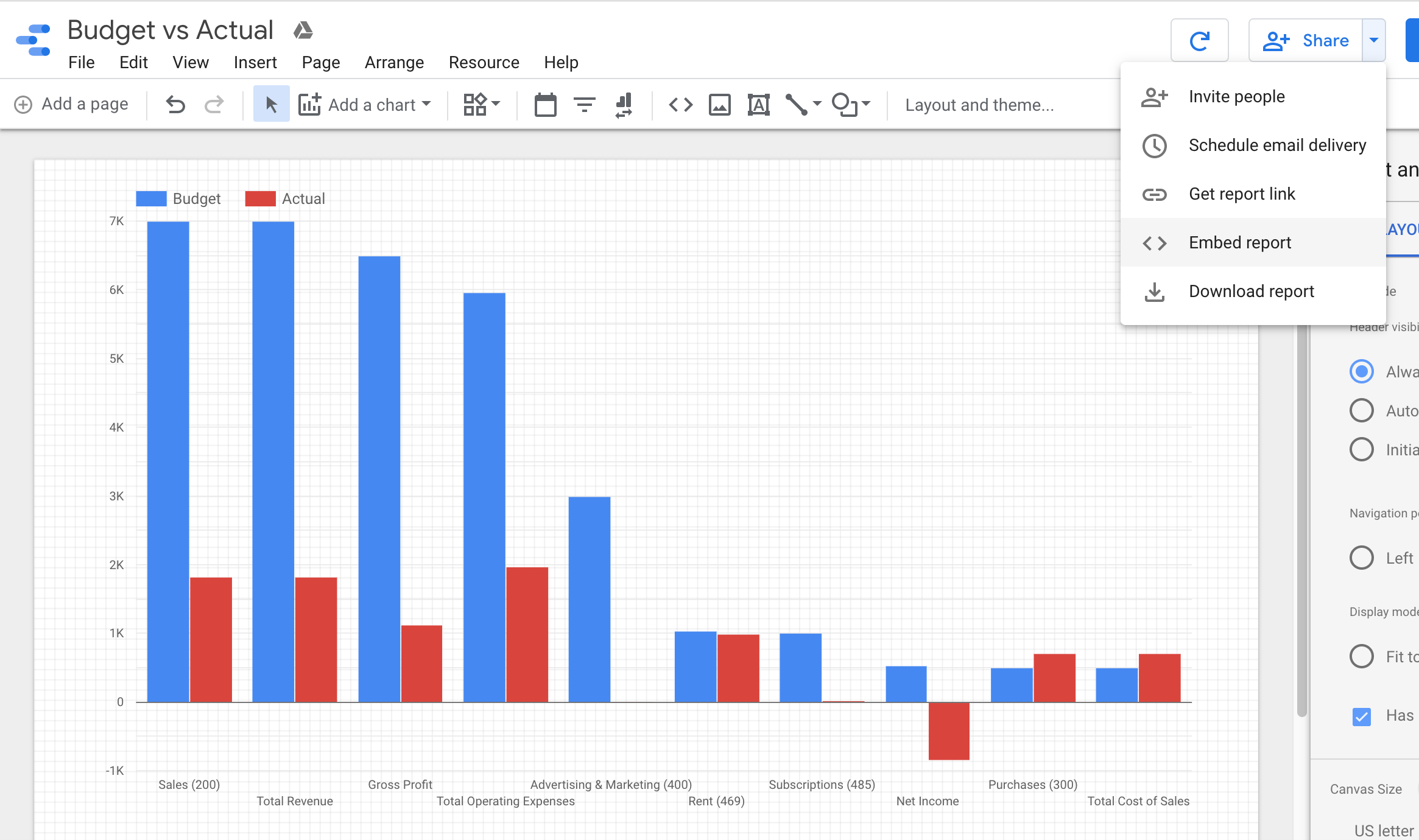Select the Fit to width display radio

[x=1361, y=656]
